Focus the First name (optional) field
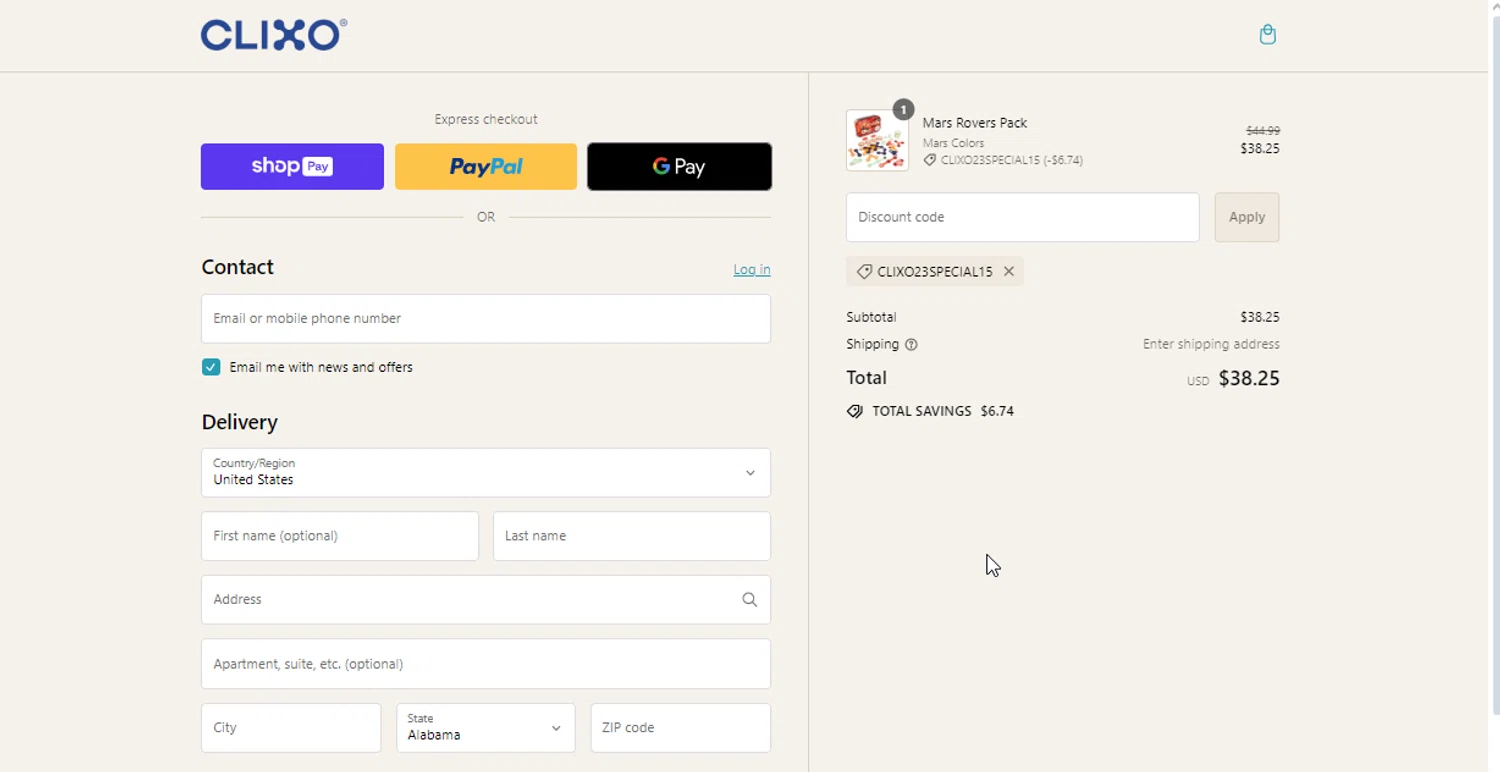Image resolution: width=1500 pixels, height=772 pixels. coord(340,536)
